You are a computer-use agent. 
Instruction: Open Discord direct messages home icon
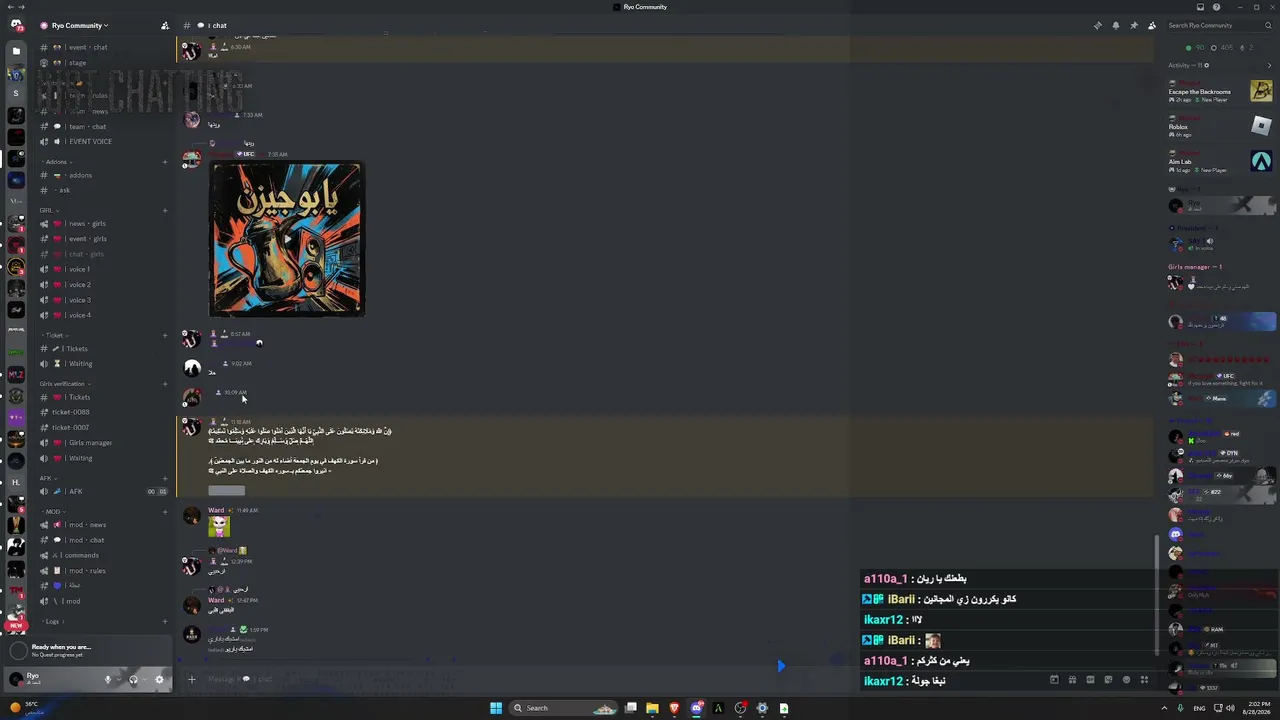point(16,25)
